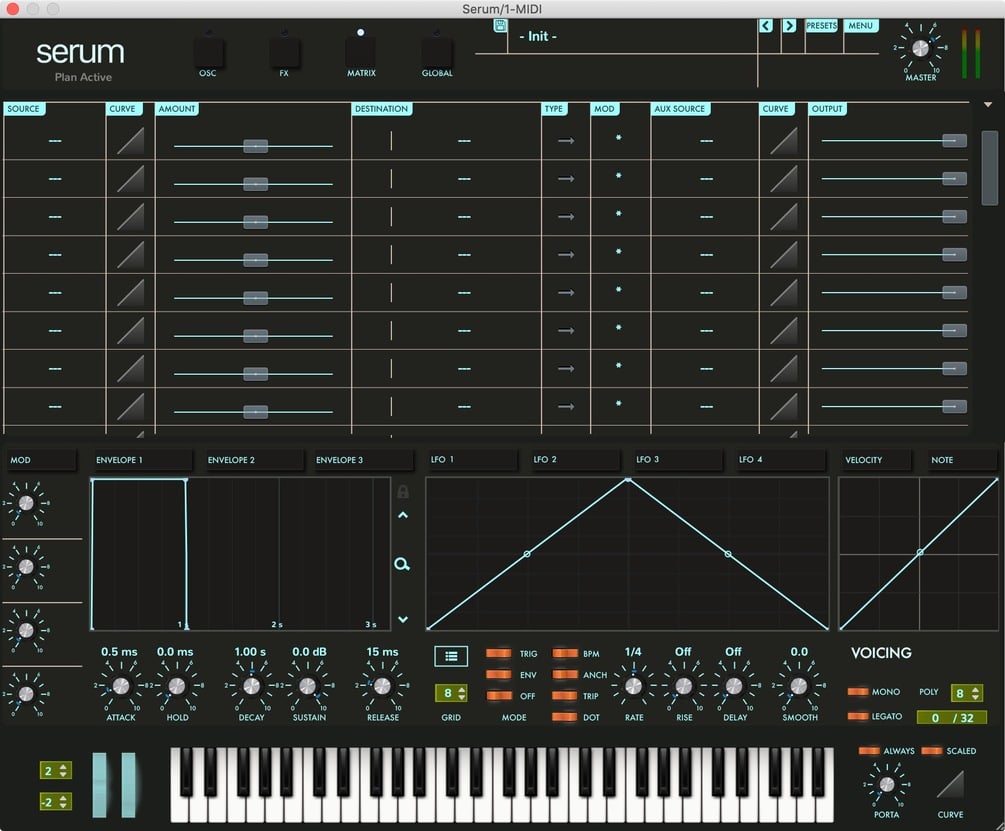Toggle portamento SCALED switch
This screenshot has height=831, width=1005.
click(932, 750)
